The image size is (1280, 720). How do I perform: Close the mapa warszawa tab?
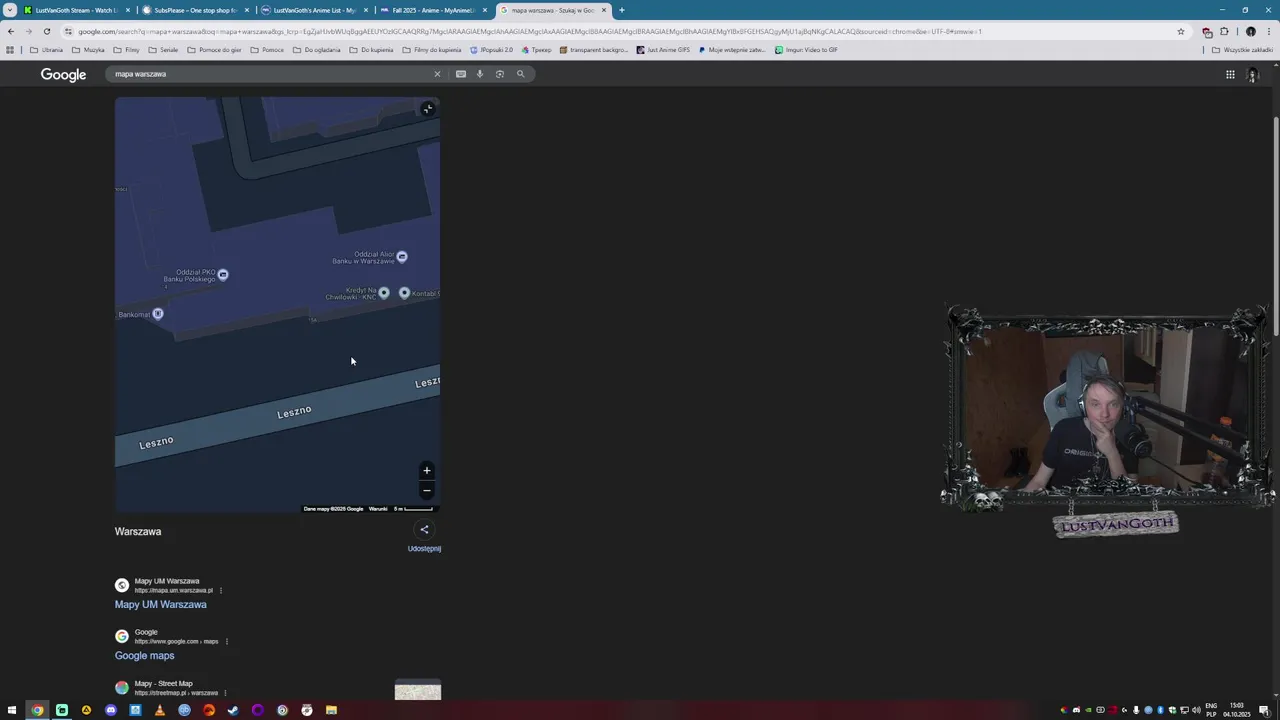click(604, 10)
